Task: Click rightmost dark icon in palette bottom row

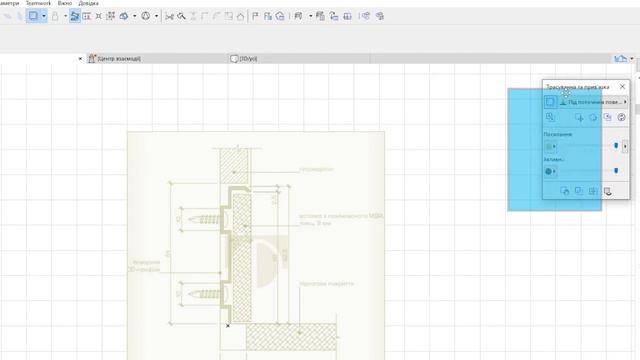Action: (607, 191)
